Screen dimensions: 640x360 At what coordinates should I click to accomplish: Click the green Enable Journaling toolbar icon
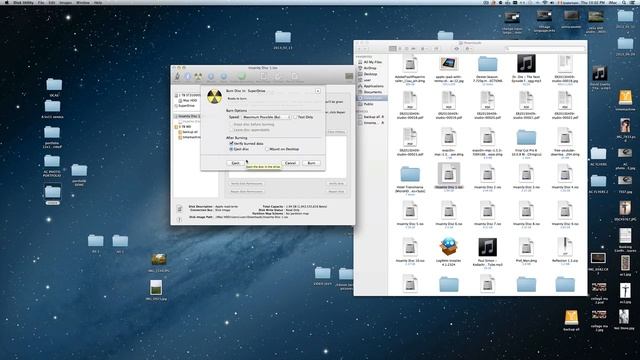(x=242, y=76)
